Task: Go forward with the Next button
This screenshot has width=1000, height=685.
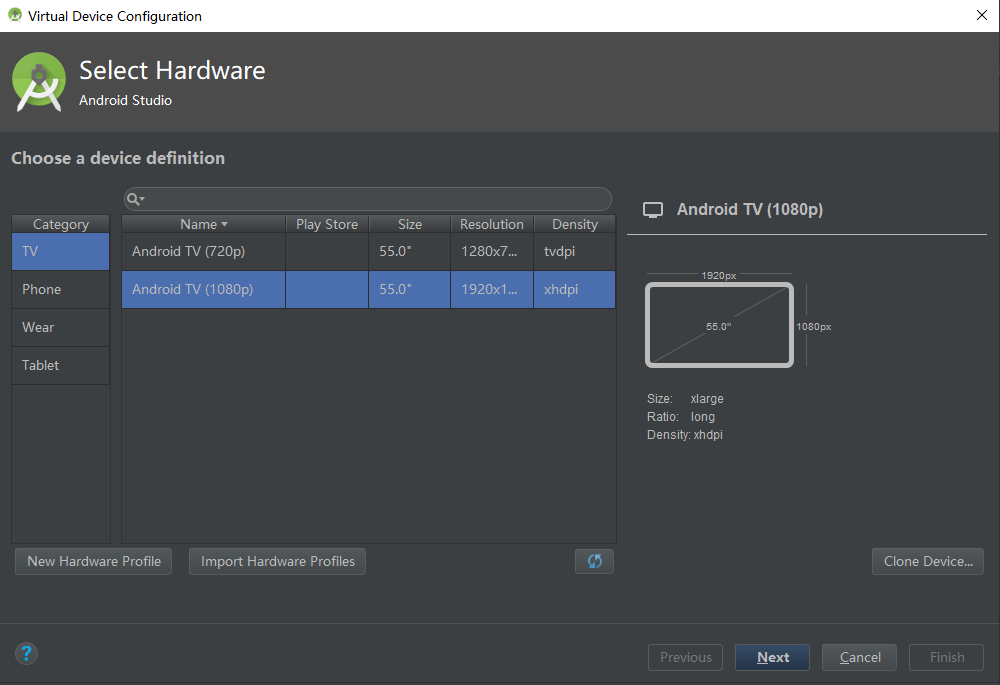Action: (x=772, y=658)
